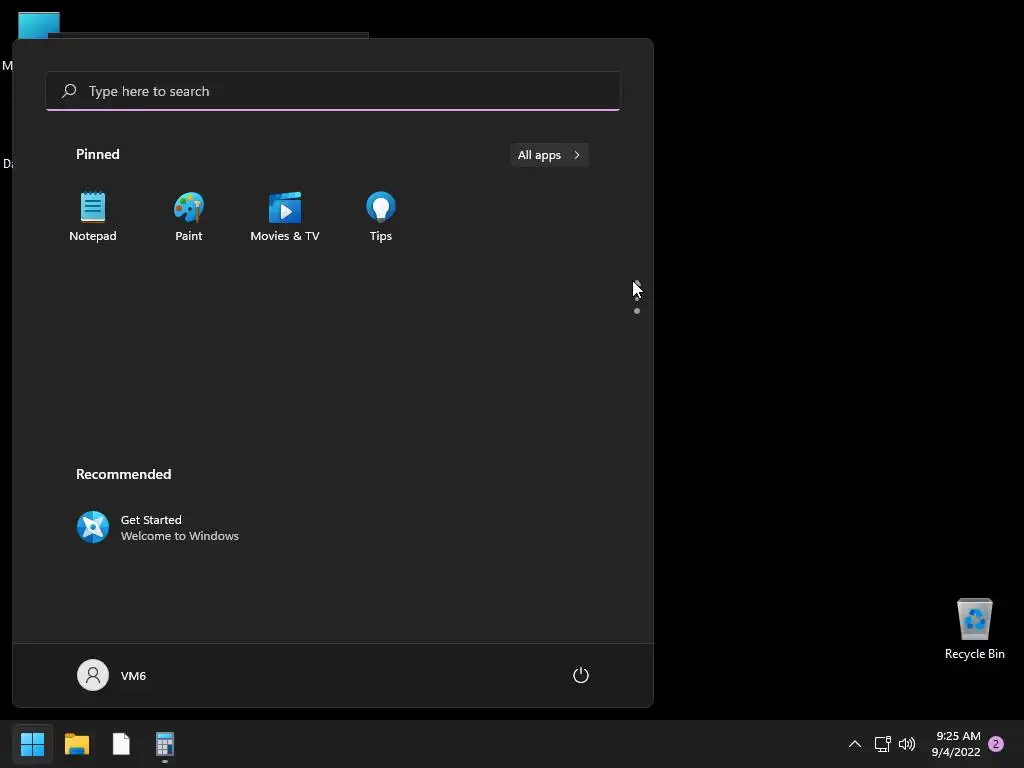Open the network status tray icon
1024x768 pixels.
pyautogui.click(x=883, y=744)
